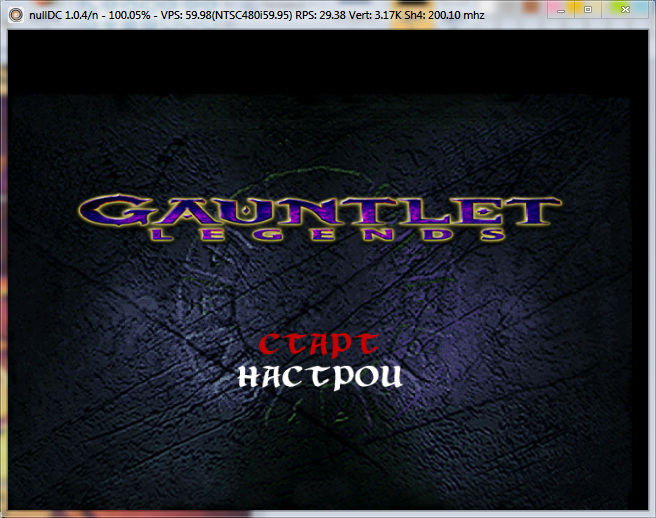Open the НАСТРОИ settings menu option
The width and height of the screenshot is (656, 518).
click(320, 377)
